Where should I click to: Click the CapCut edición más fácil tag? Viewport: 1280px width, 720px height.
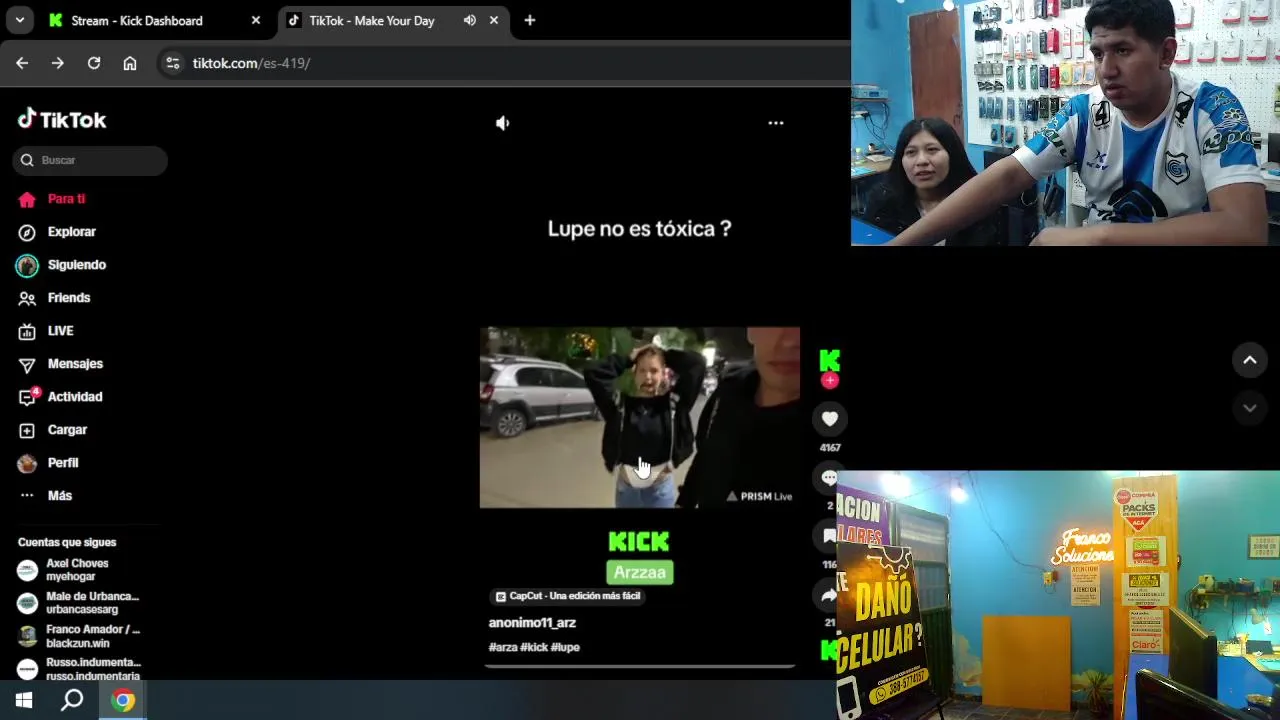click(567, 596)
